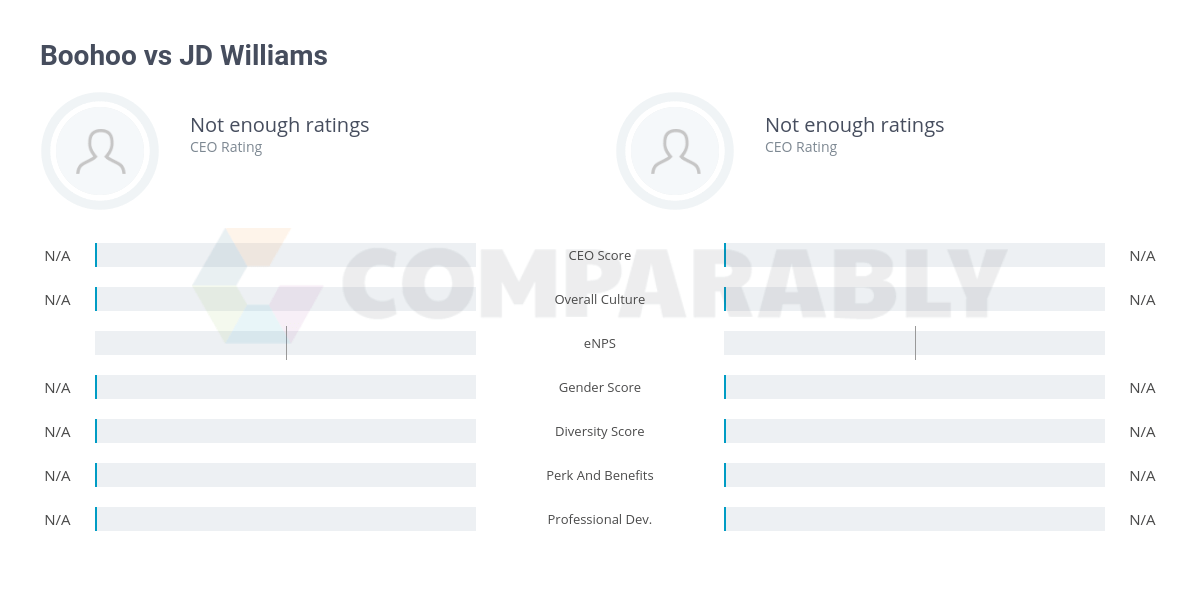1200x600 pixels.
Task: Click JD Williams' eNPS bar marker
Action: [x=915, y=343]
